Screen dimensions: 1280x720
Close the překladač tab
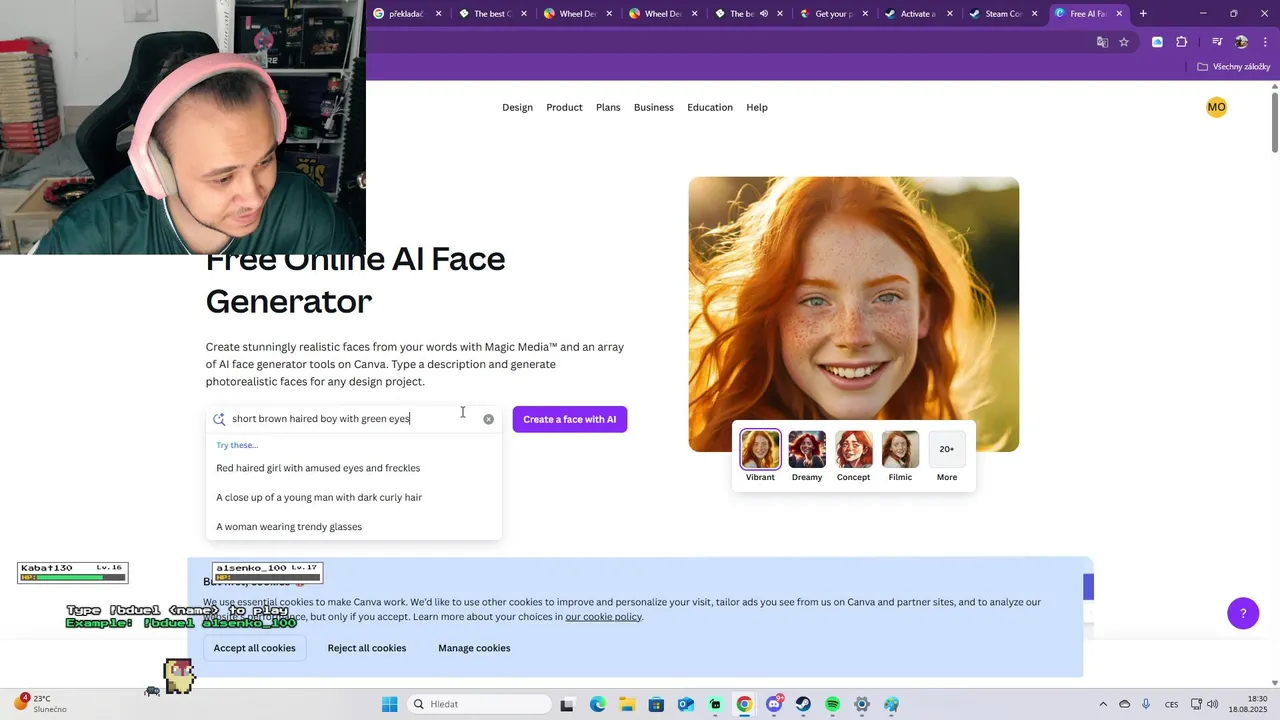(438, 14)
